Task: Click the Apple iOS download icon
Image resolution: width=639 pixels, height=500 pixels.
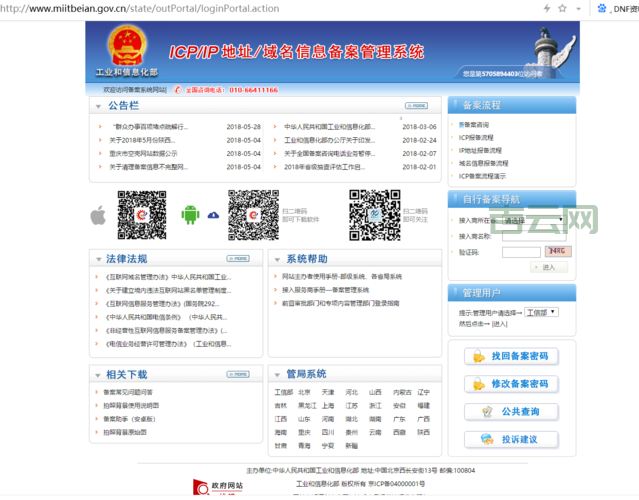Action: click(x=98, y=215)
